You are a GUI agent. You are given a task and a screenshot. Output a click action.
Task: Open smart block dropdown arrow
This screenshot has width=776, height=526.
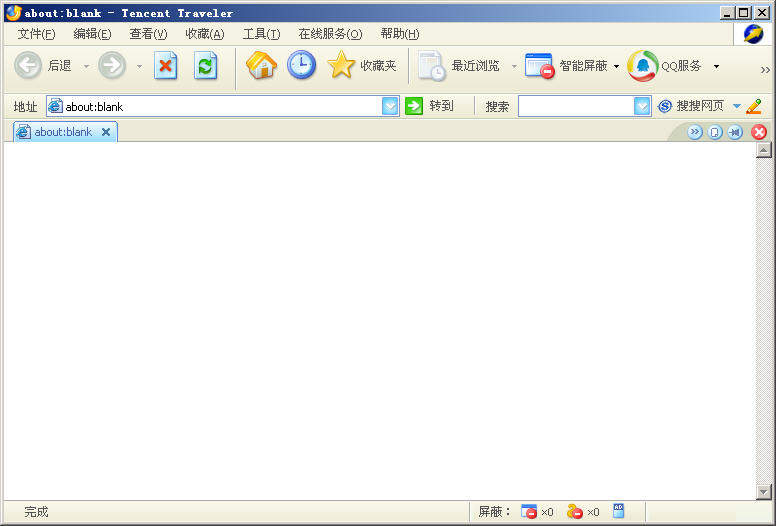point(616,66)
